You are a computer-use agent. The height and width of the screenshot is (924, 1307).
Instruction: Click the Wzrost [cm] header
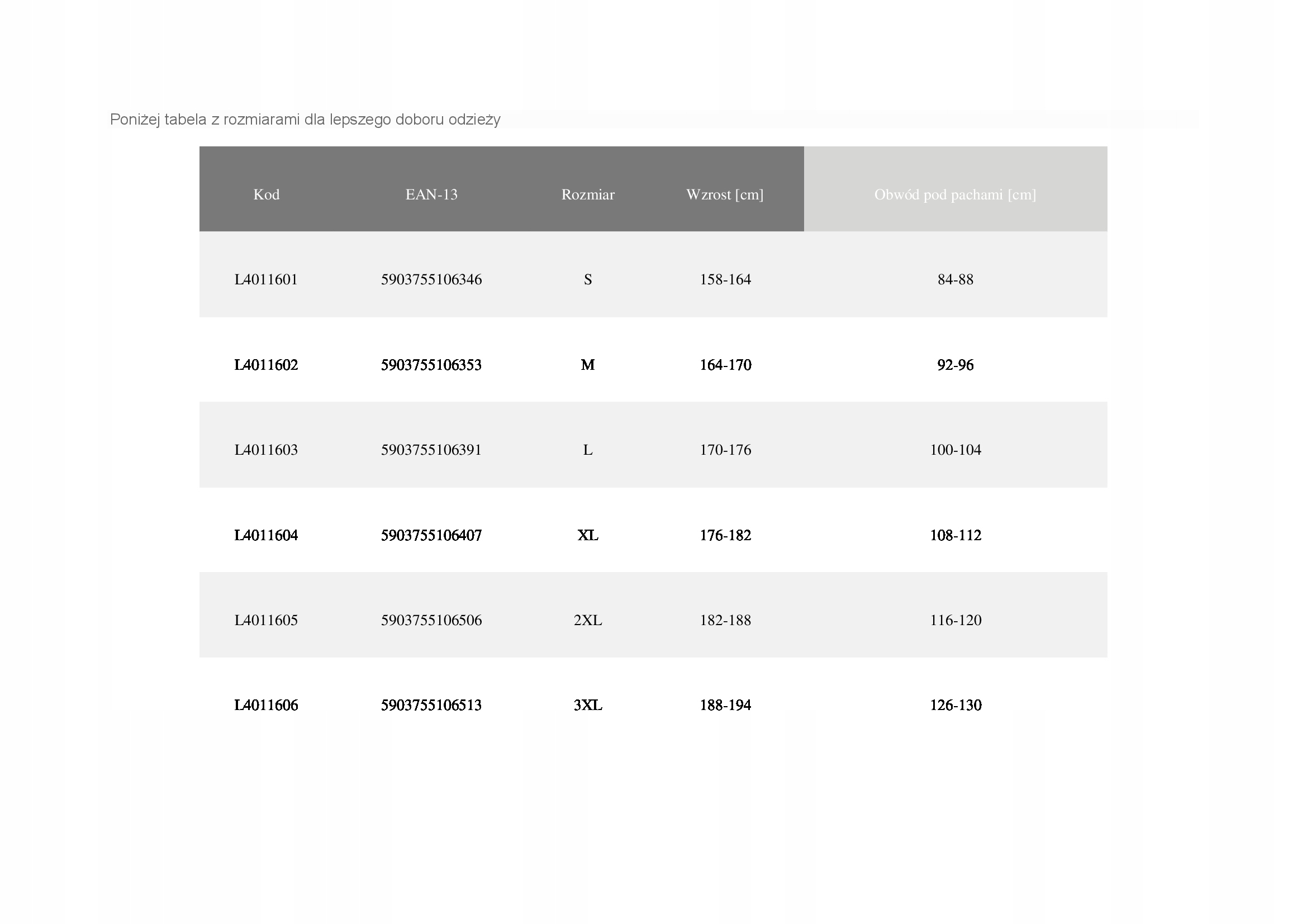(x=725, y=194)
